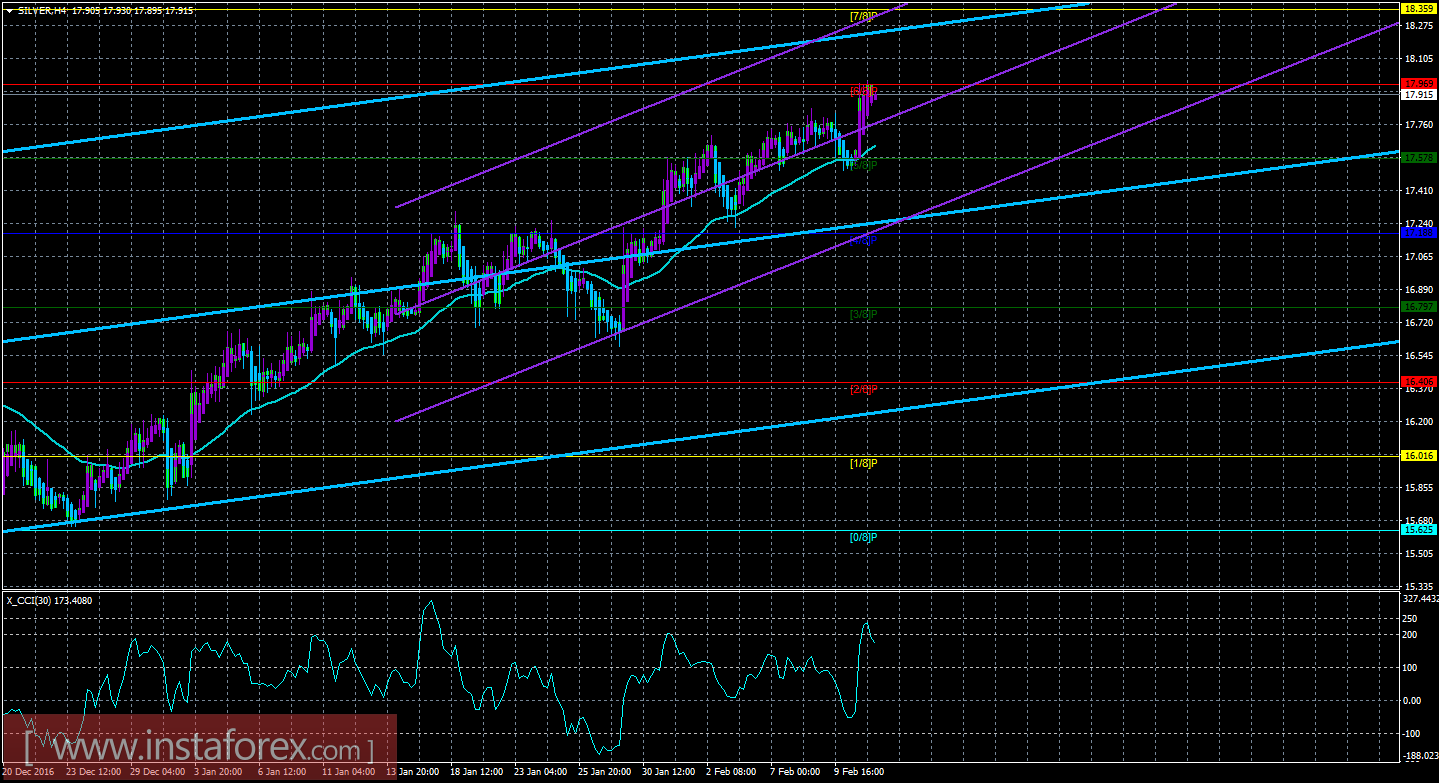Click the [0/8]P Murray level label

(863, 537)
